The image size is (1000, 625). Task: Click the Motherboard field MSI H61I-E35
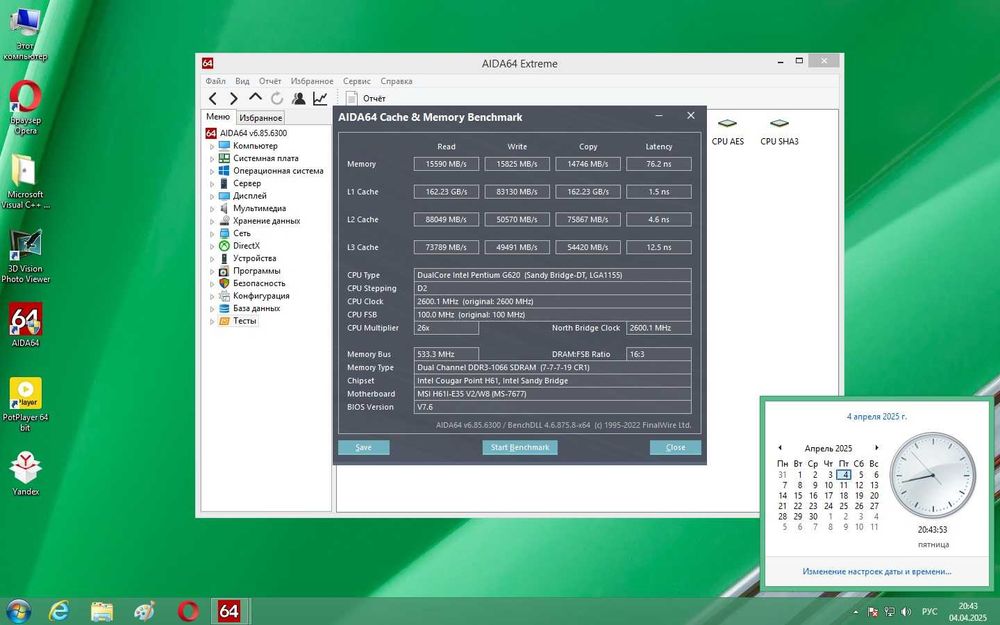coord(552,393)
